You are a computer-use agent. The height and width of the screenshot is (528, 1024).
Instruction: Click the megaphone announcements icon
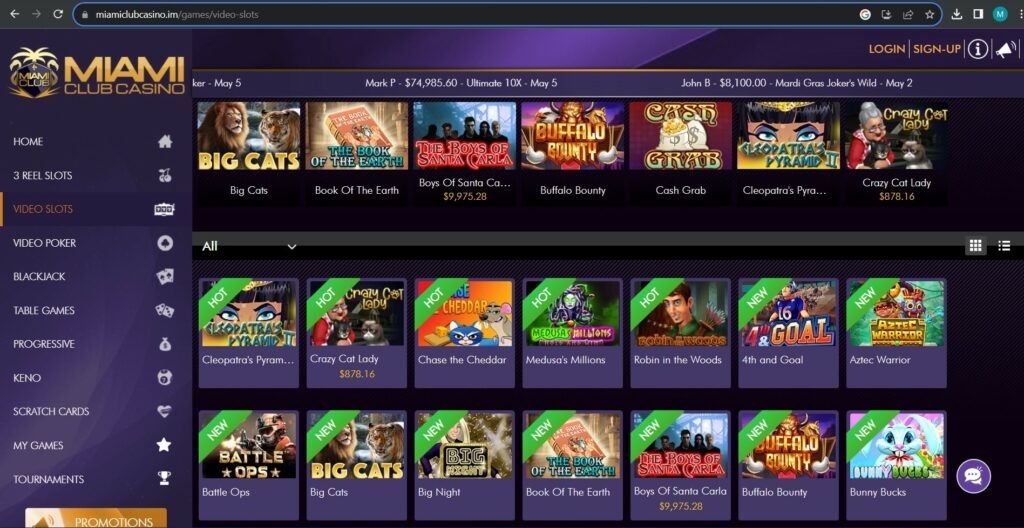[x=1006, y=49]
